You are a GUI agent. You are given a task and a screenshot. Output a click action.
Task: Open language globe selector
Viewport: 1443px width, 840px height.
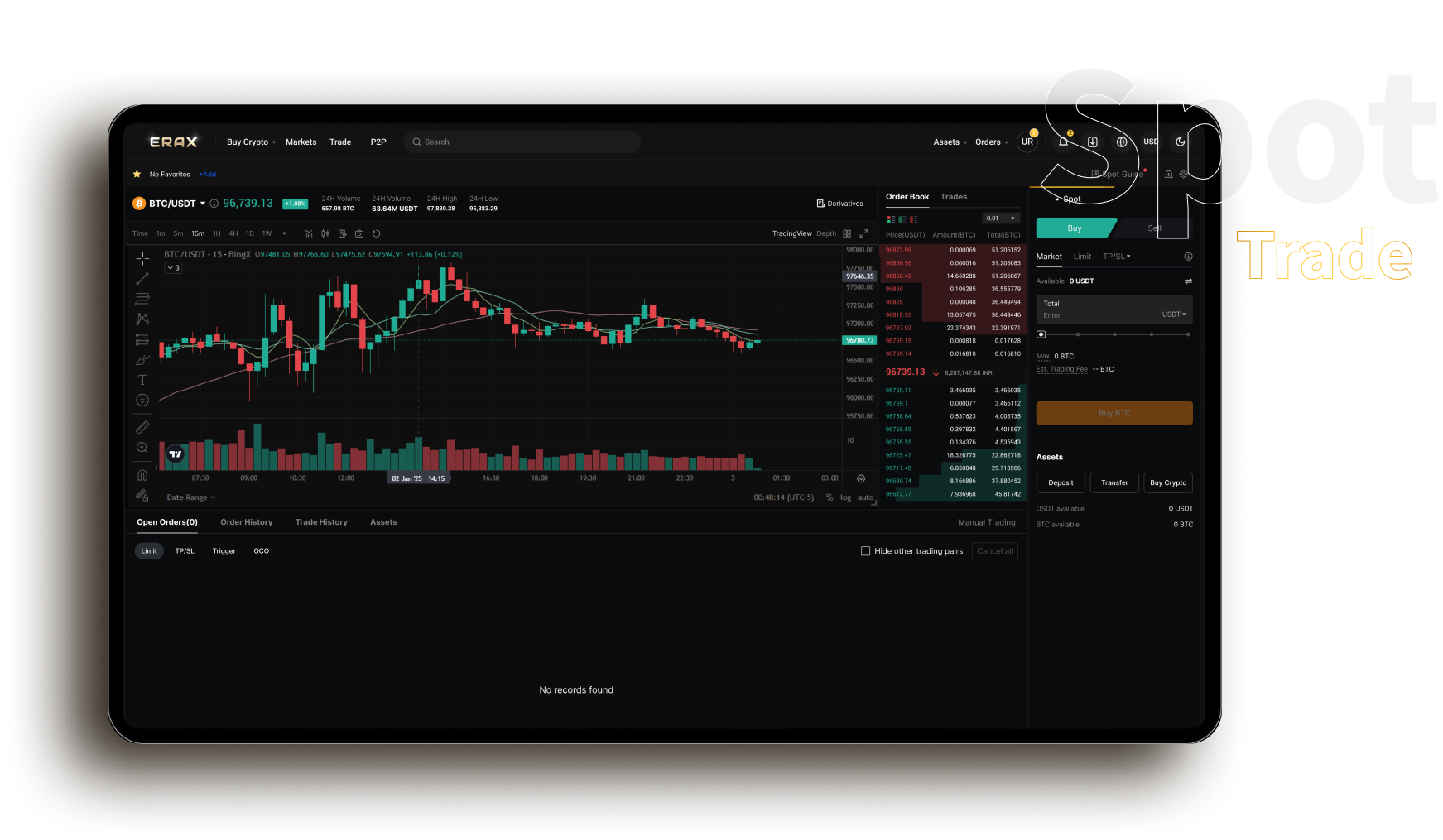(1122, 142)
